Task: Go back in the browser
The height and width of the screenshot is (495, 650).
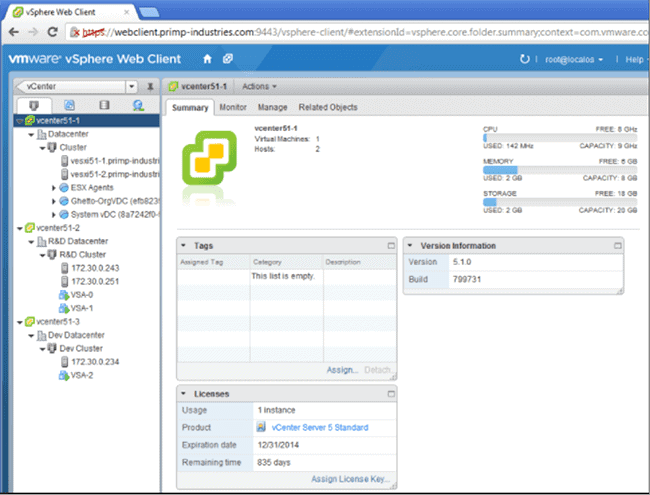Action: pyautogui.click(x=14, y=32)
